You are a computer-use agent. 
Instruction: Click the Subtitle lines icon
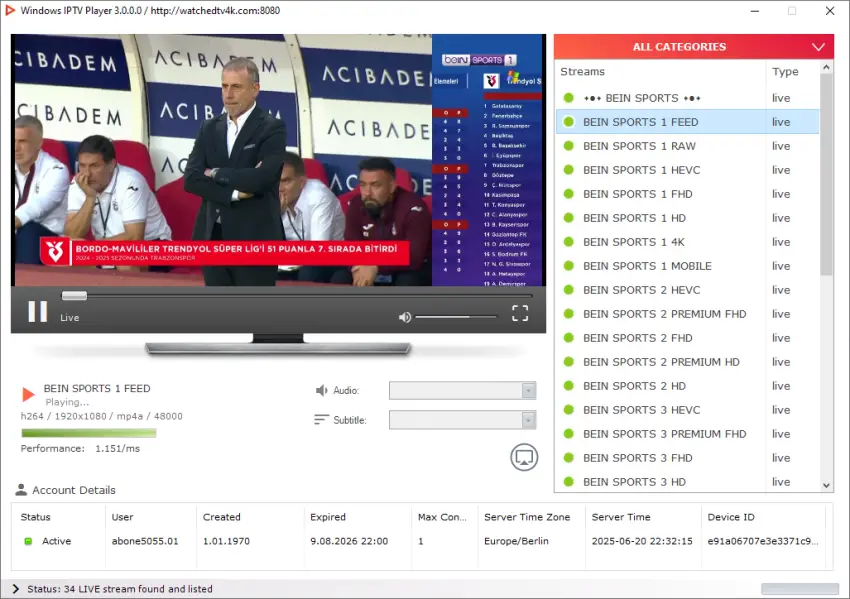pos(321,420)
